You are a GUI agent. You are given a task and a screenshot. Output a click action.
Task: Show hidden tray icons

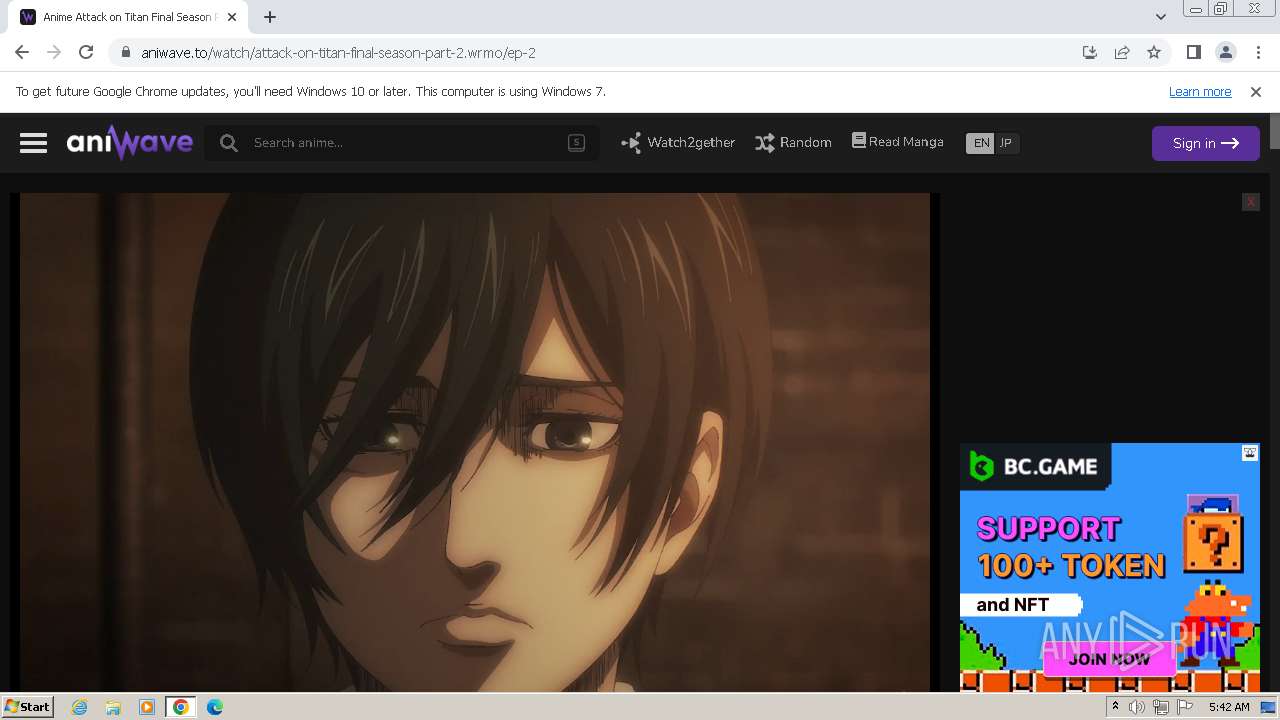[1115, 707]
